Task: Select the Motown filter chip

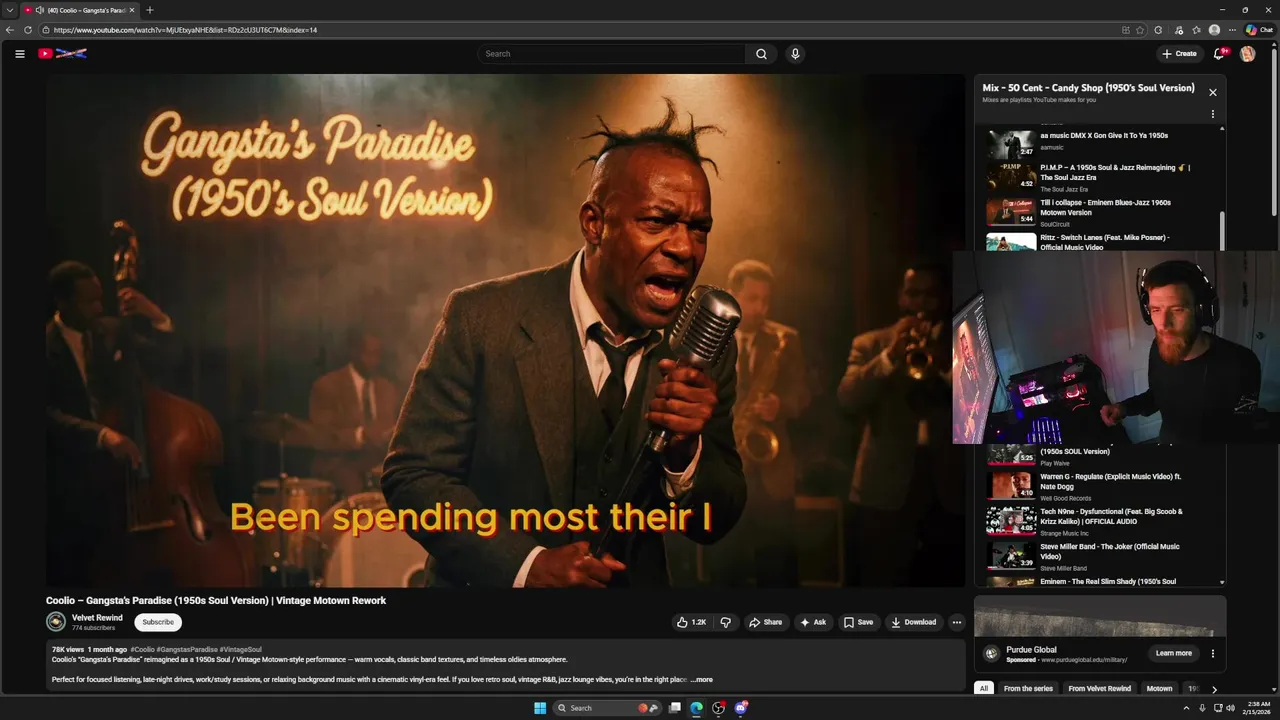Action: (x=1159, y=689)
